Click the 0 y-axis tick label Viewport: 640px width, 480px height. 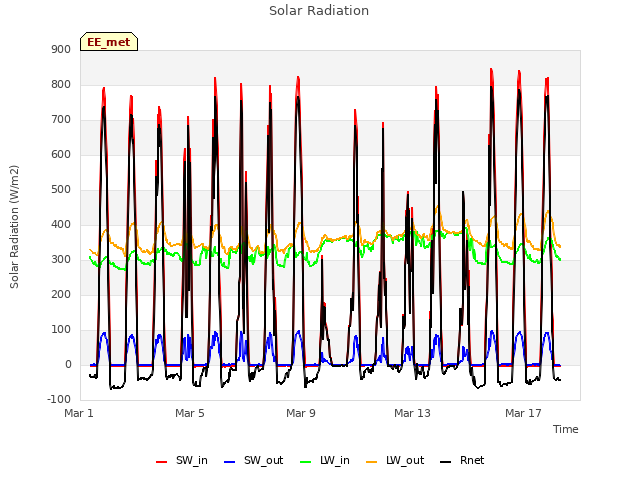(x=68, y=365)
